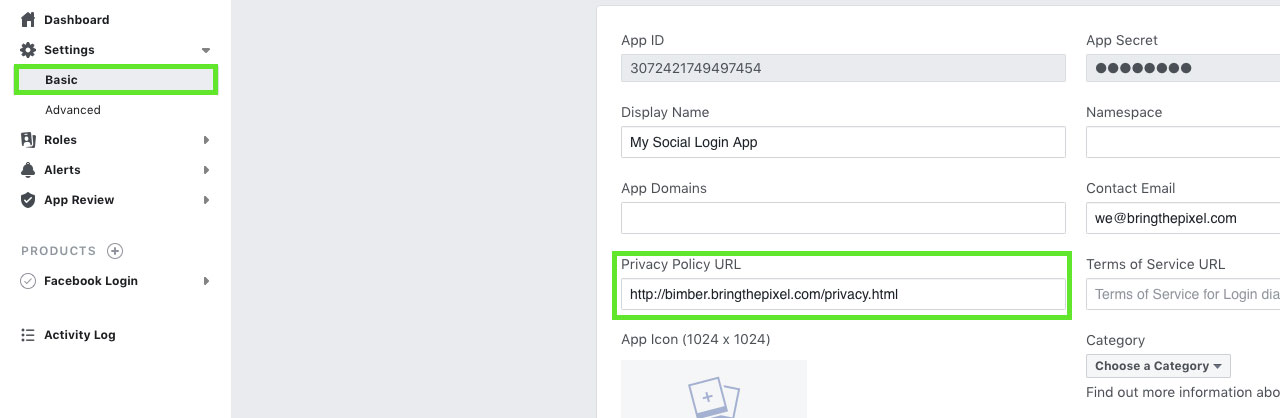1280x418 pixels.
Task: Click the Roles people icon
Action: point(28,140)
